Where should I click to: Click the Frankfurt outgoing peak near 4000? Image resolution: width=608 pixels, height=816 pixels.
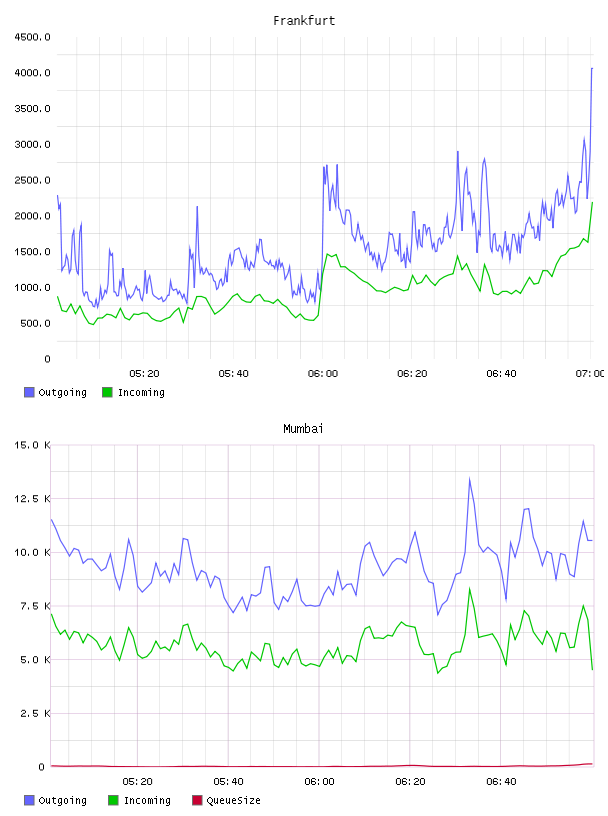(x=592, y=68)
